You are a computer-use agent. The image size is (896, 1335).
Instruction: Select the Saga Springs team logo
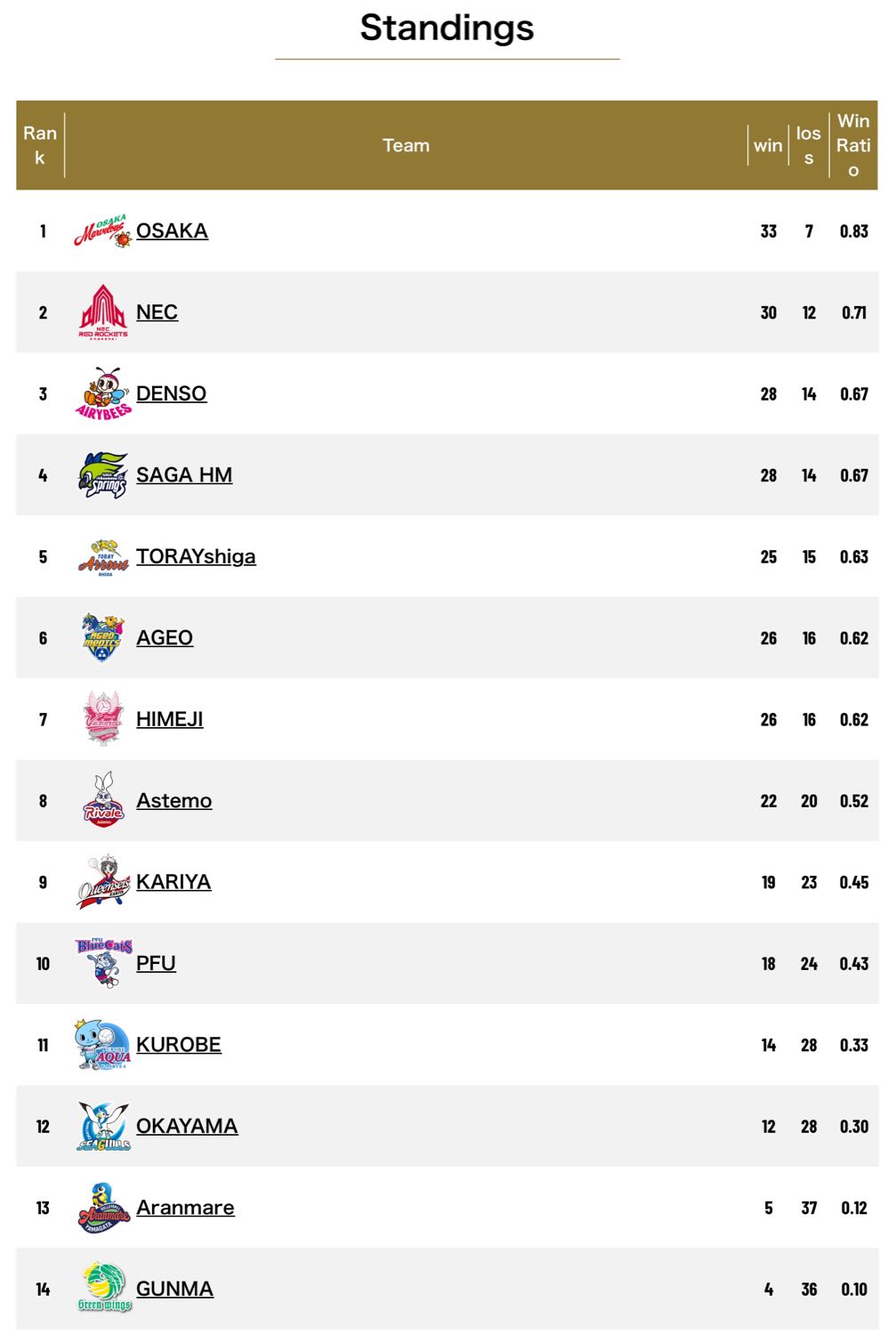103,475
